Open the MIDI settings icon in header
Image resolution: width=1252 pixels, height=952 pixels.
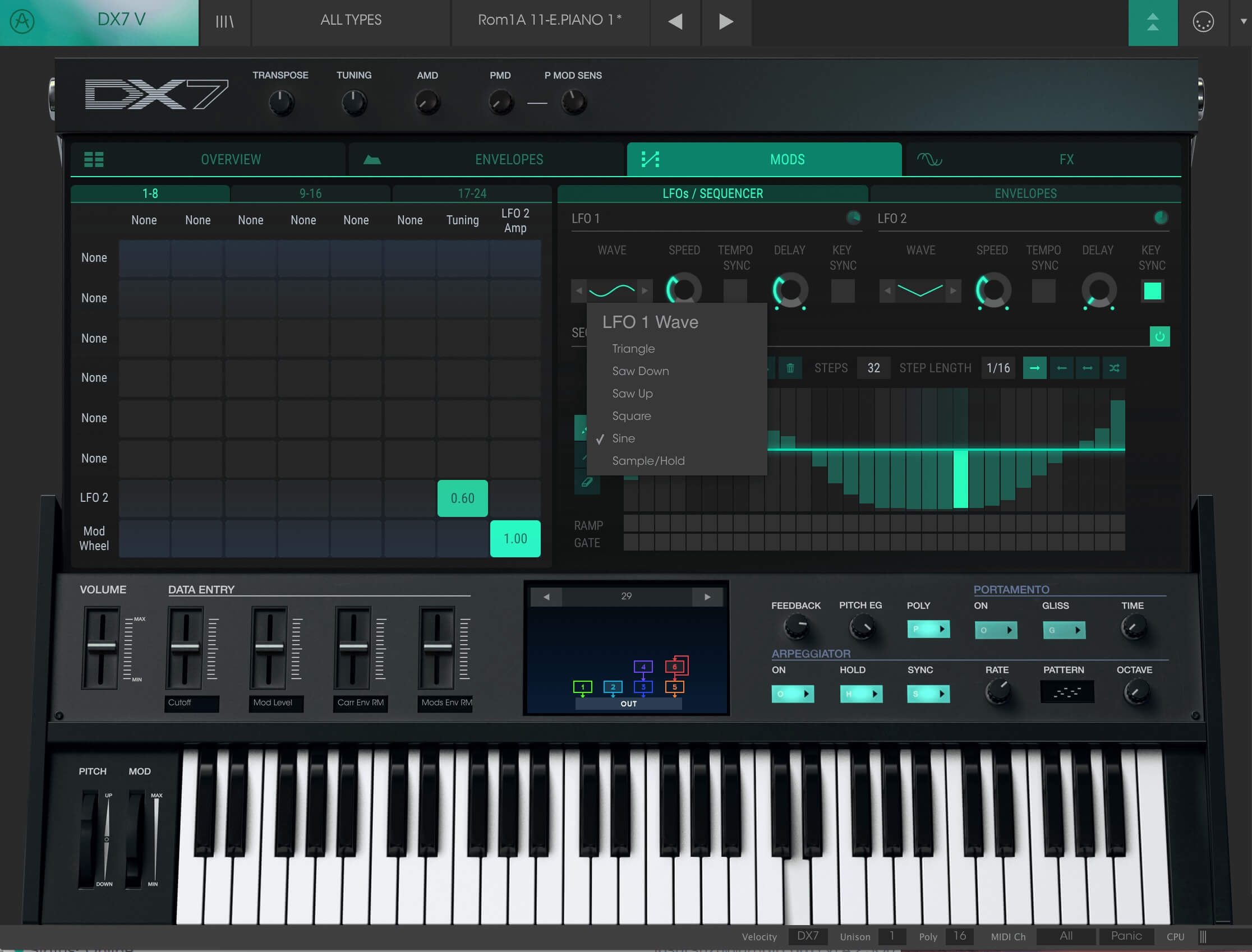click(x=1203, y=22)
